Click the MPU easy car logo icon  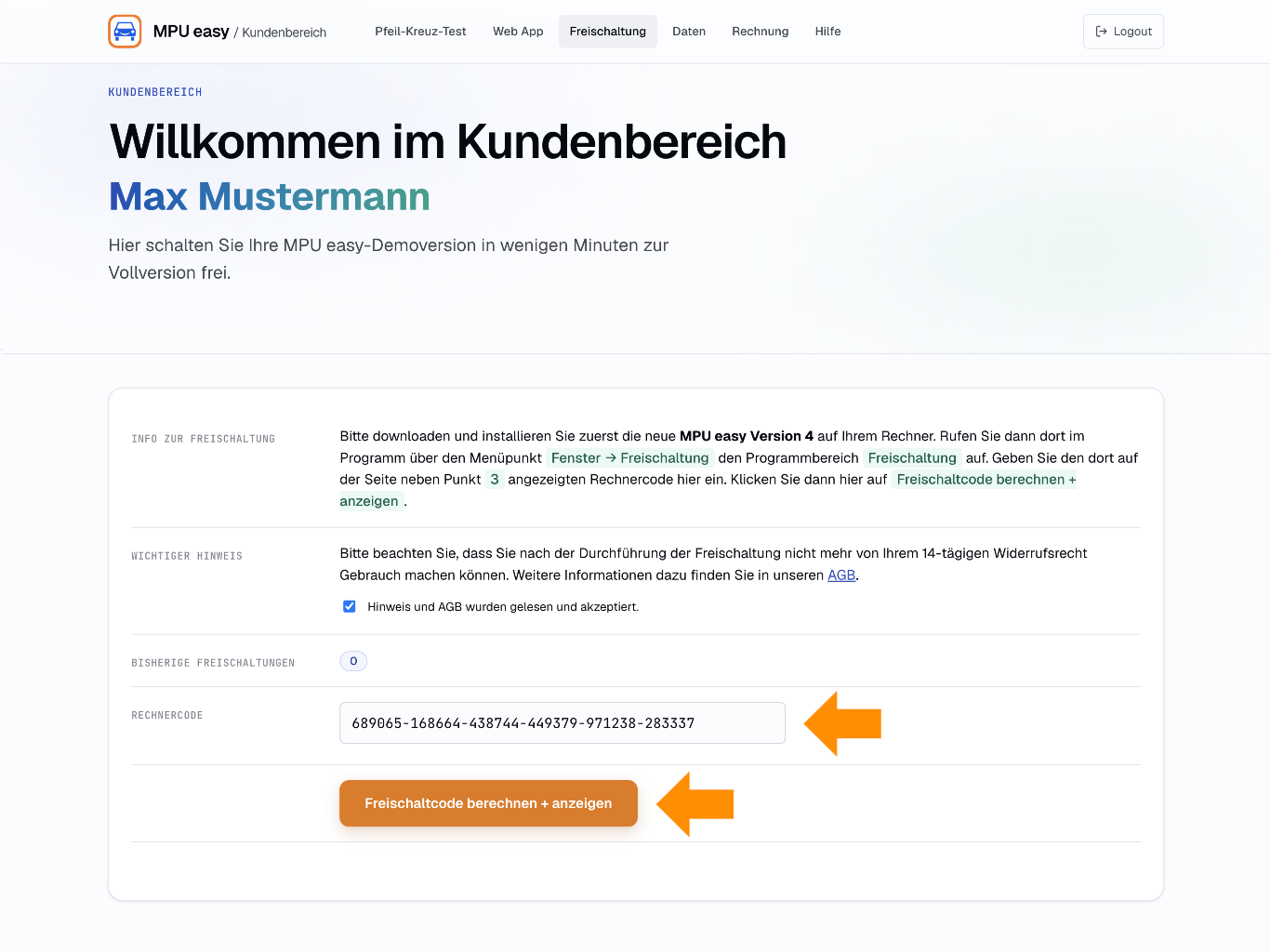(125, 32)
